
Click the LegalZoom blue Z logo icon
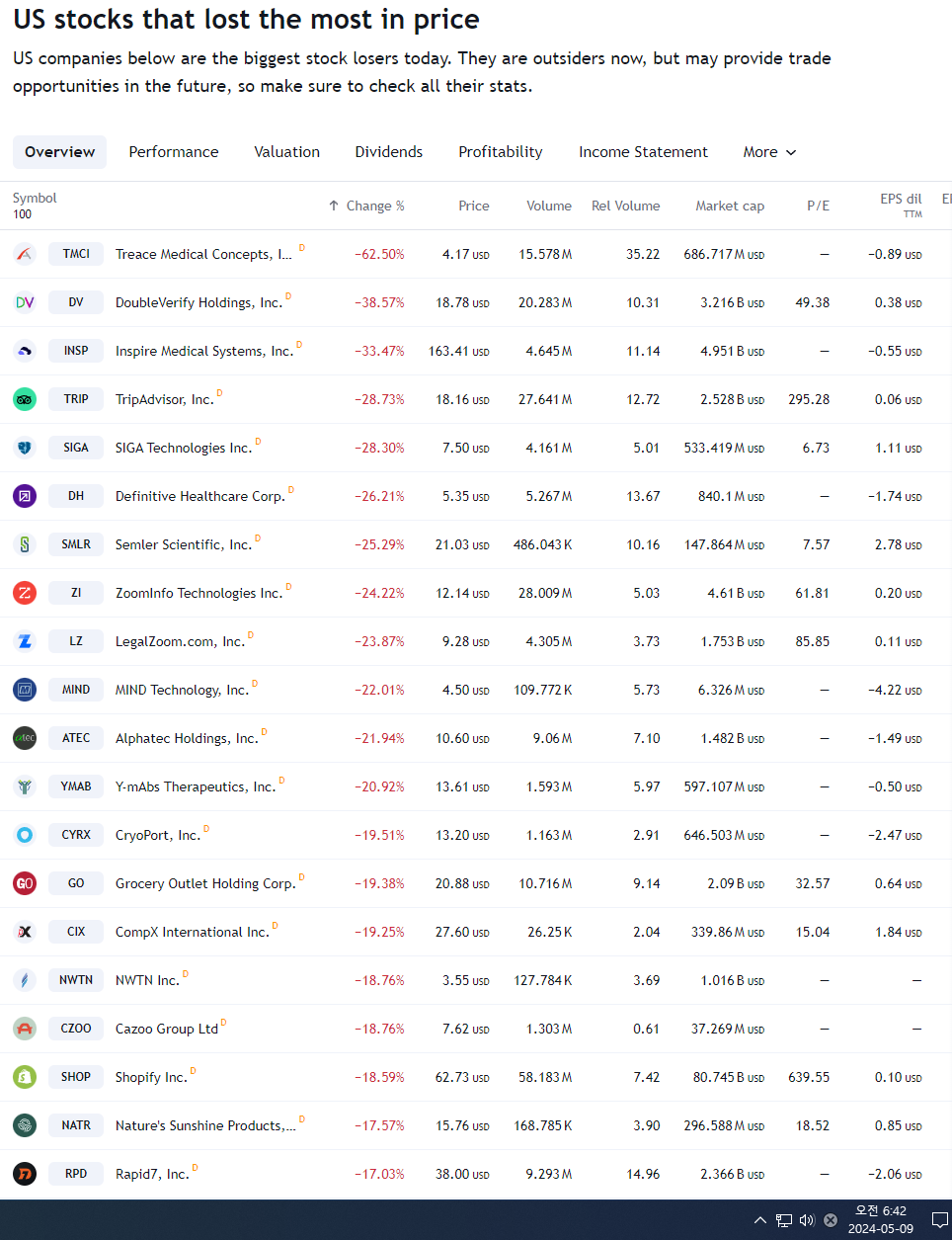pos(25,641)
